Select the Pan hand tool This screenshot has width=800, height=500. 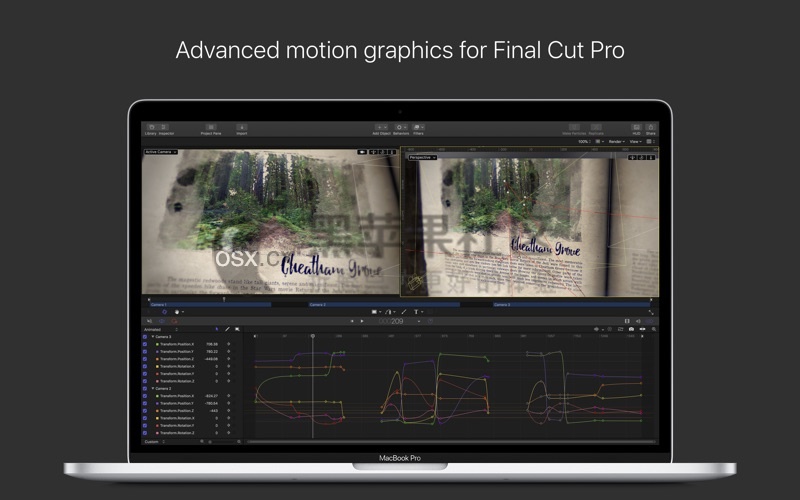coord(178,312)
